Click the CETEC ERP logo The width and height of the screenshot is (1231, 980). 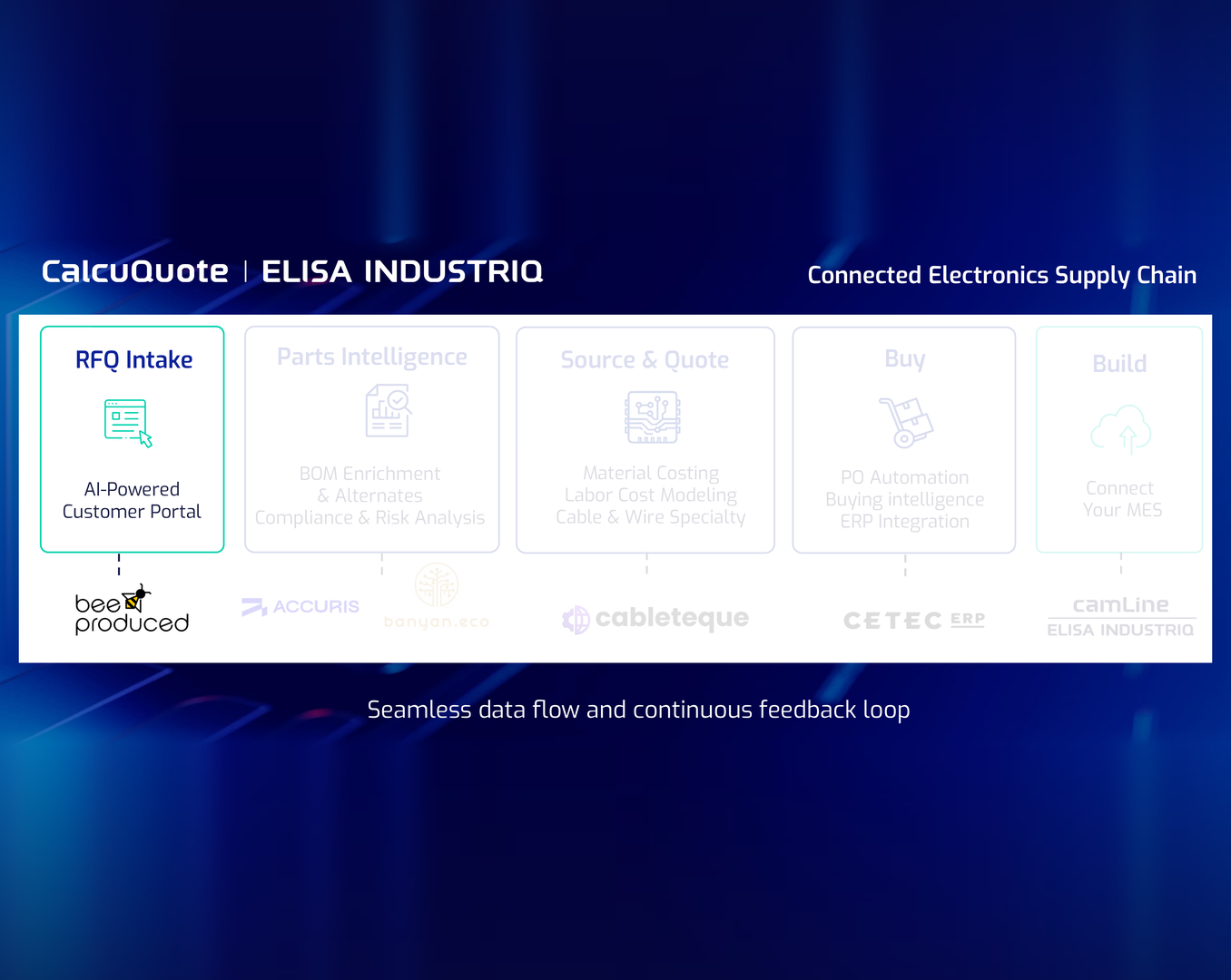pyautogui.click(x=914, y=620)
